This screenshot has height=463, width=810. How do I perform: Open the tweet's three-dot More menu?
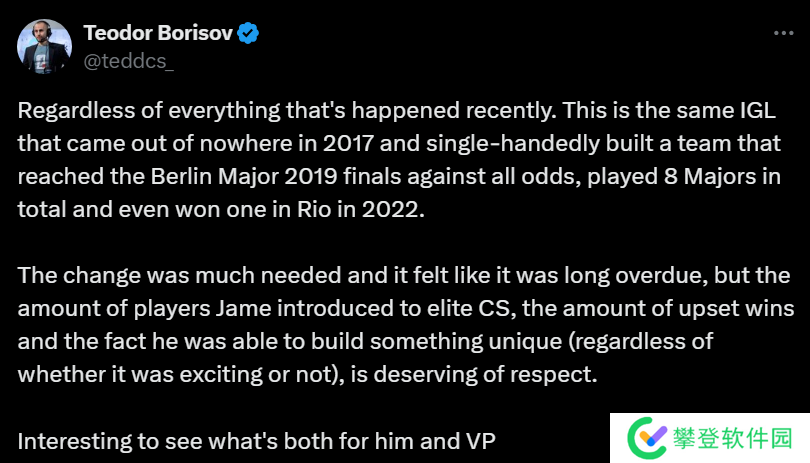pyautogui.click(x=783, y=33)
